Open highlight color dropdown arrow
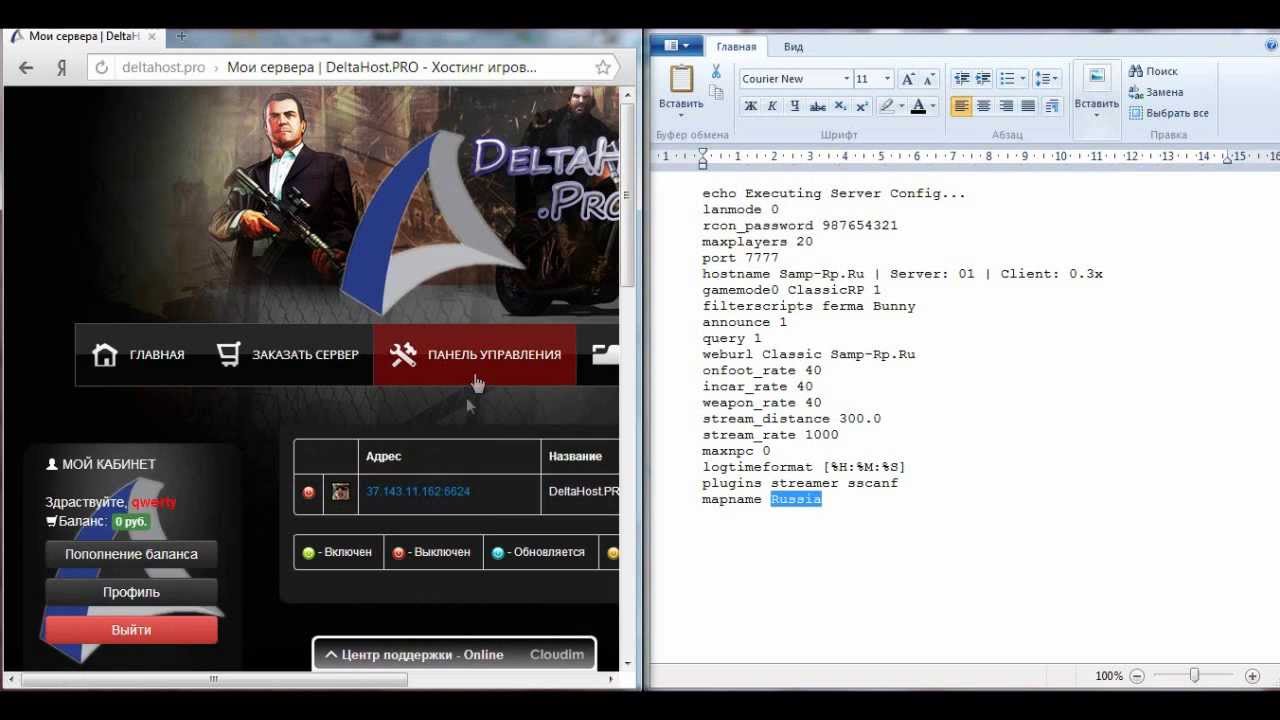The height and width of the screenshot is (720, 1280). (x=901, y=106)
